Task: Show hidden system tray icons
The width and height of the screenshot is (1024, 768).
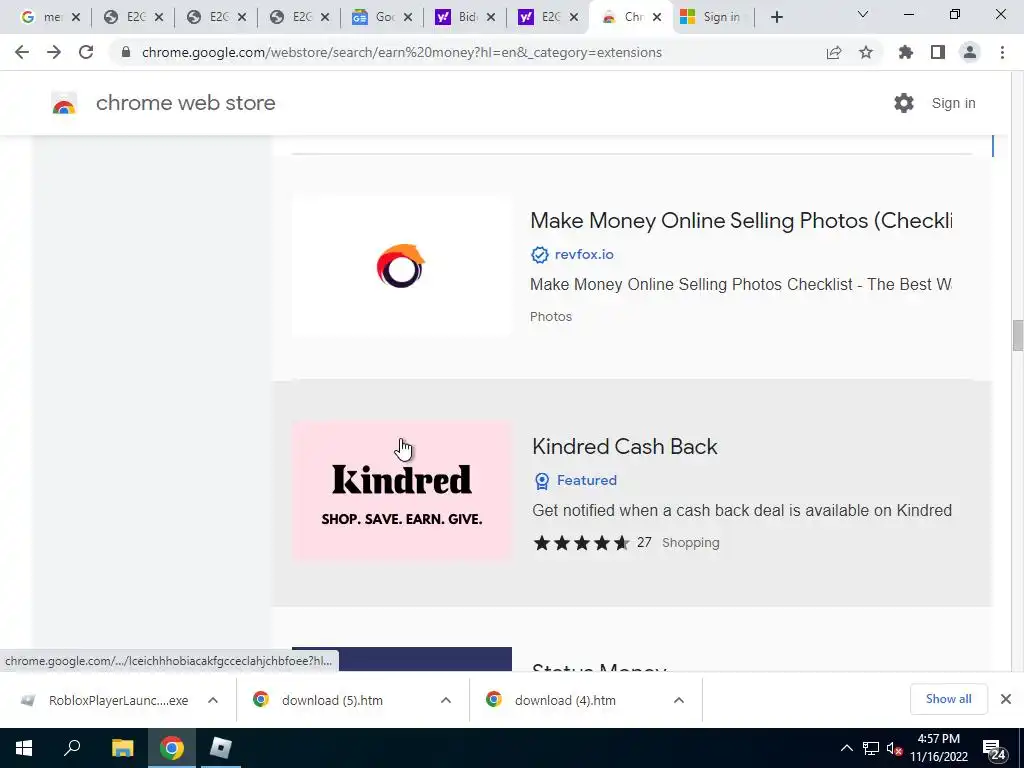Action: (x=846, y=748)
